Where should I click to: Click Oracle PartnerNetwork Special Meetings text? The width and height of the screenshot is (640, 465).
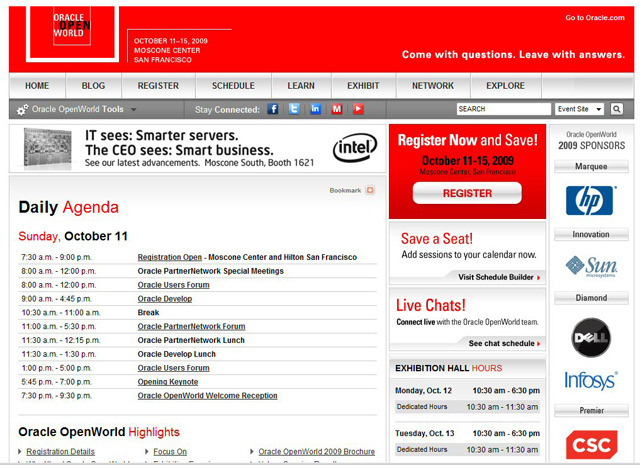coord(211,271)
